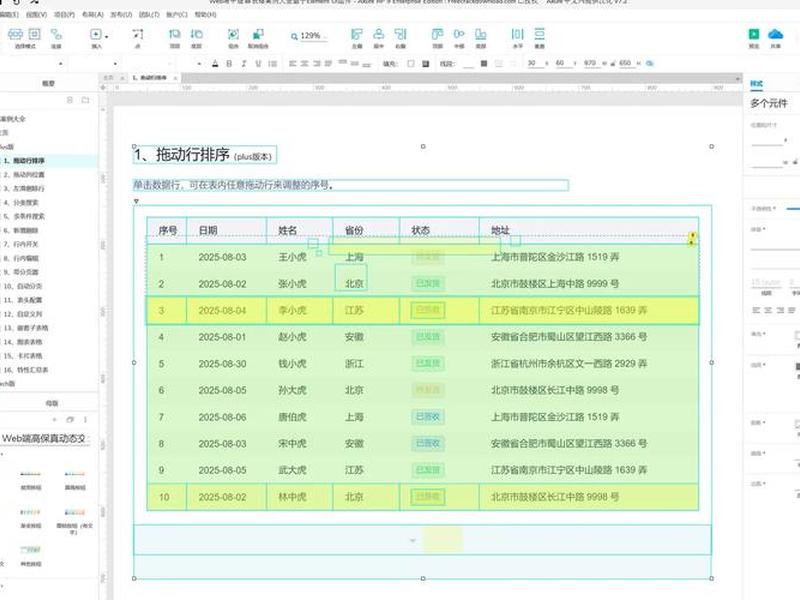This screenshot has height=600, width=800.
Task: Distribute widgets horizontally
Action: click(x=517, y=34)
